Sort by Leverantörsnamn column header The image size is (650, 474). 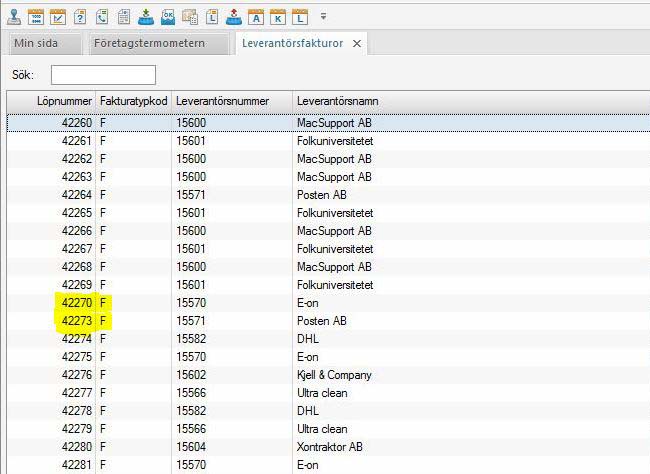click(471, 101)
